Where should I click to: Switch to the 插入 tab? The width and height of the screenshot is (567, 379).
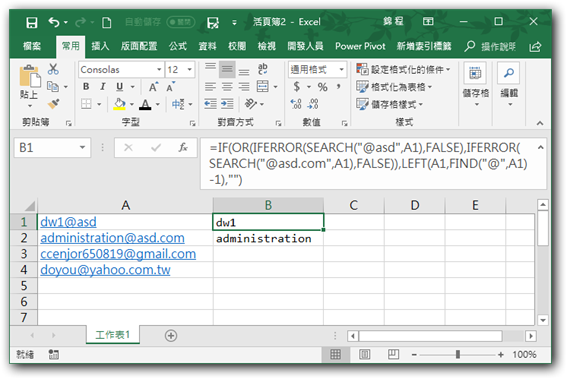(100, 46)
